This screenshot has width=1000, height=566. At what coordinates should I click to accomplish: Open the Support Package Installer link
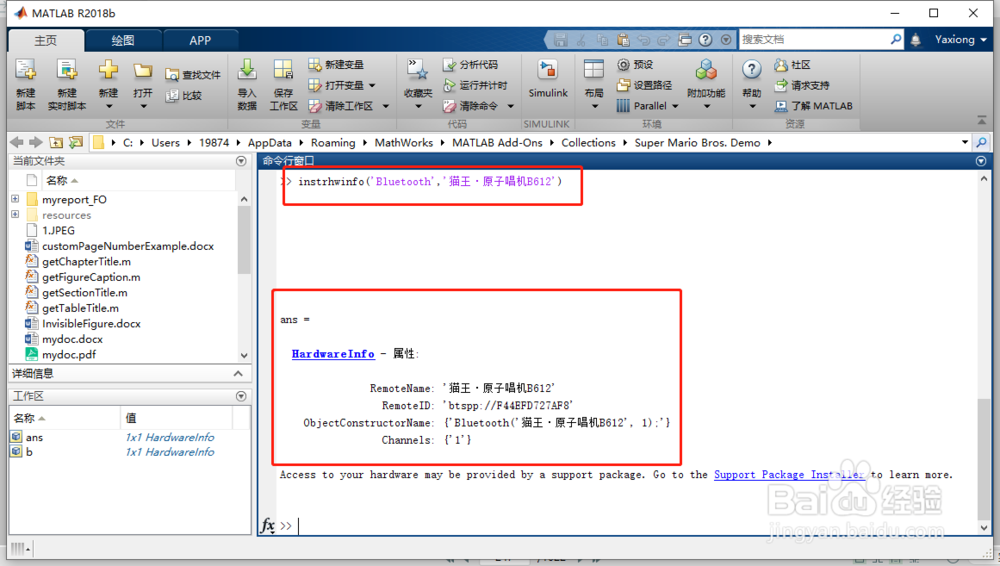(788, 474)
